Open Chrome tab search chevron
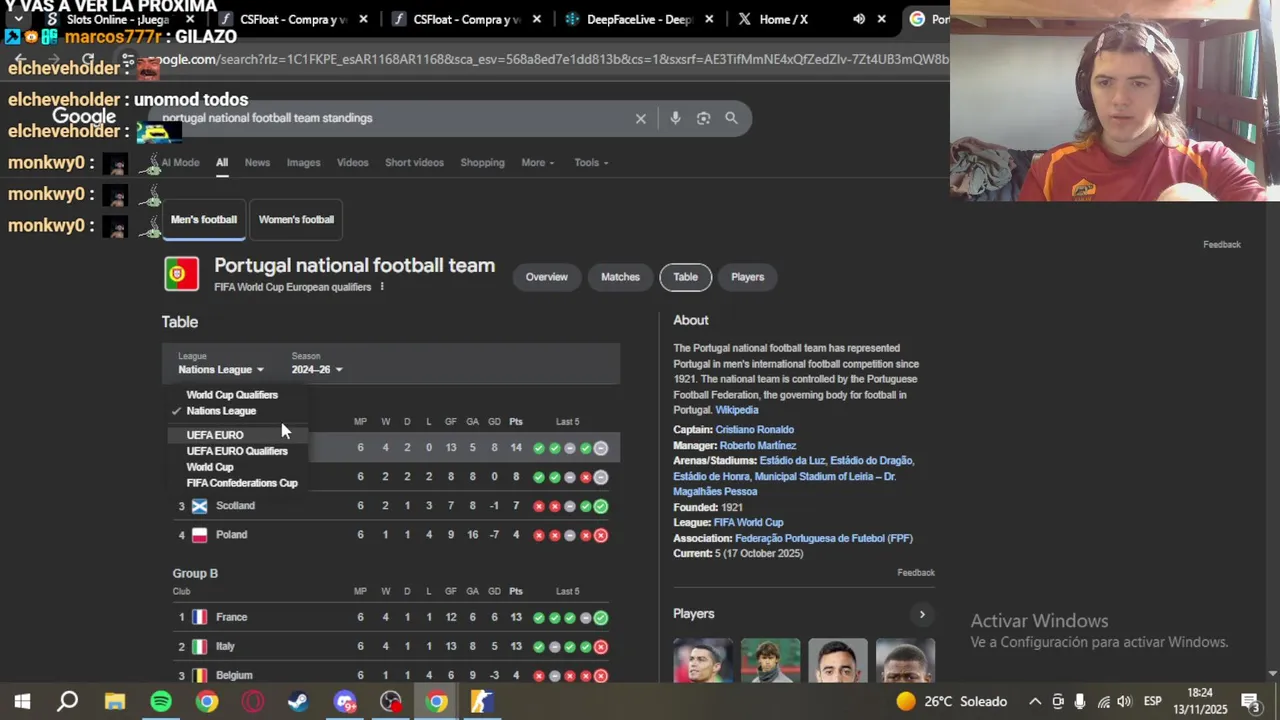This screenshot has width=1280, height=720. point(18,19)
